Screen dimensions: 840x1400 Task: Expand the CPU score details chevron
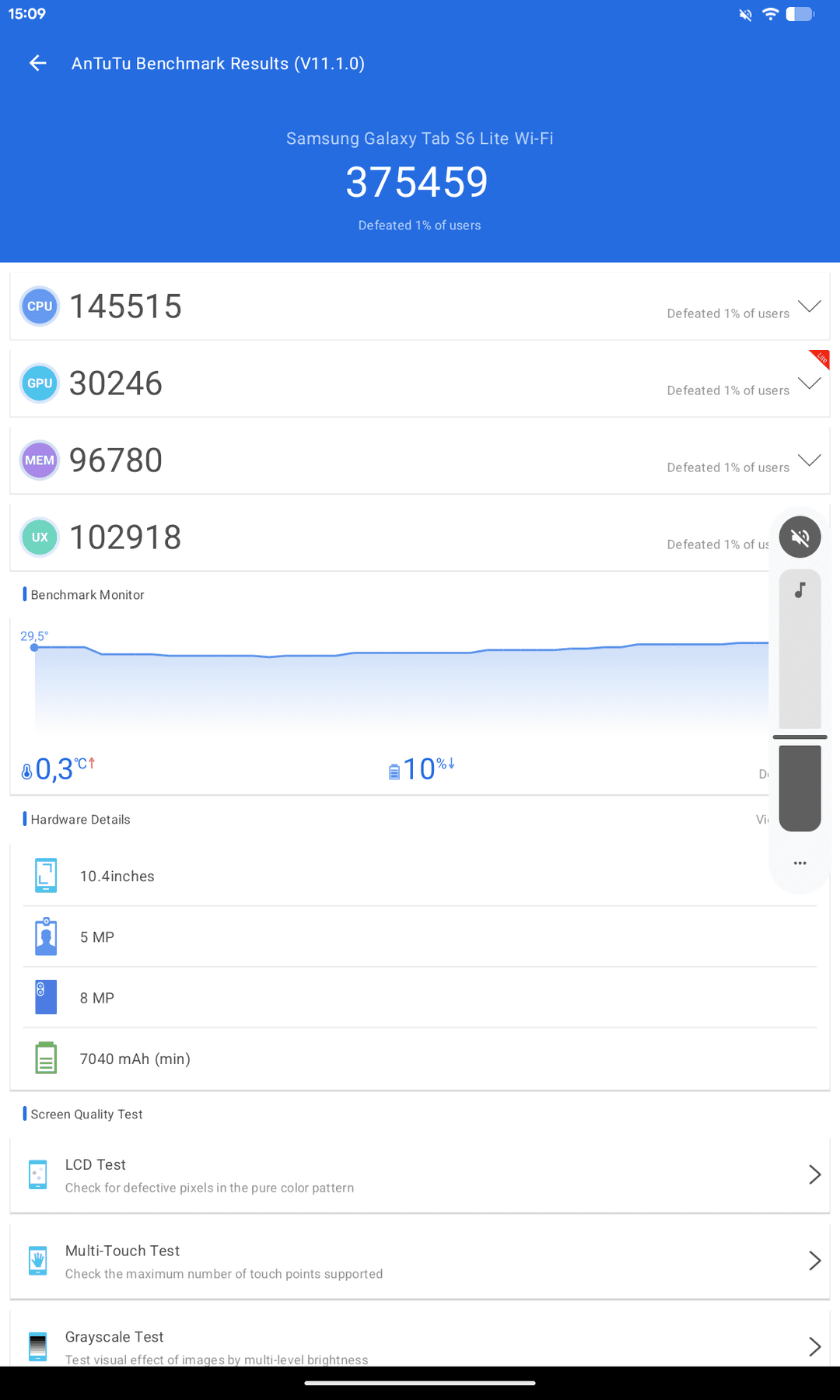810,306
